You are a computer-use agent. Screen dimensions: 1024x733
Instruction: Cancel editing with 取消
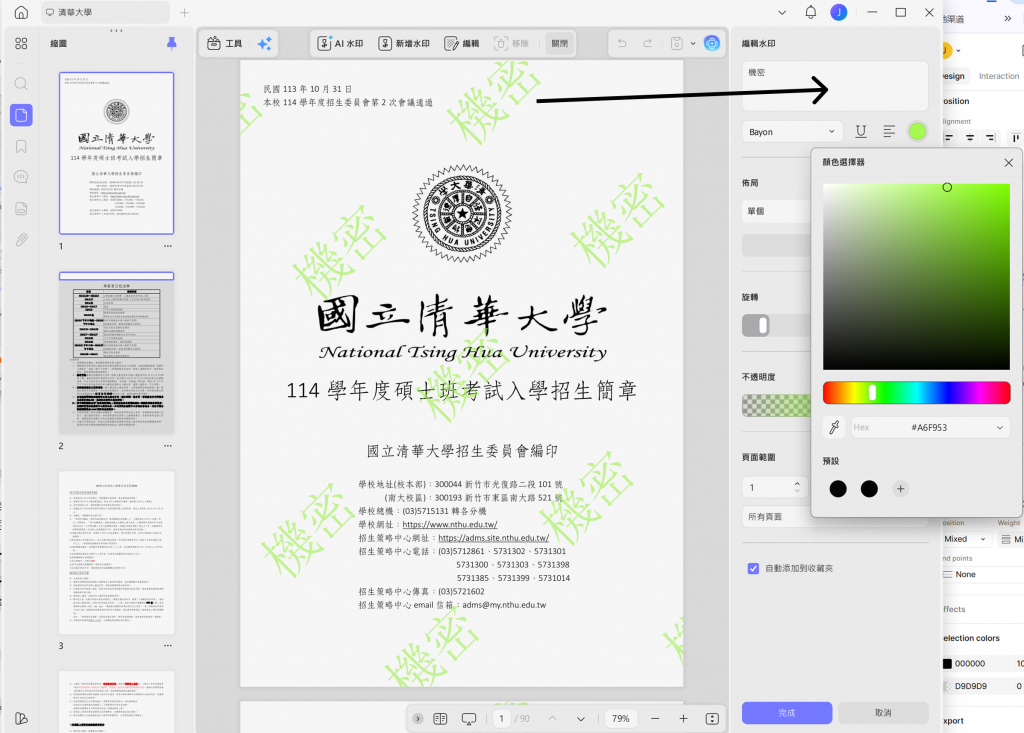883,713
